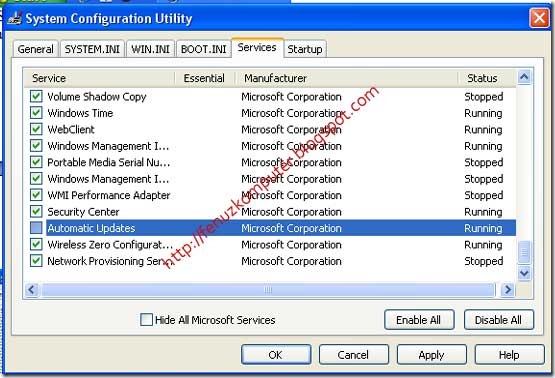Image resolution: width=555 pixels, height=378 pixels.
Task: Switch to the General tab
Action: click(x=35, y=49)
